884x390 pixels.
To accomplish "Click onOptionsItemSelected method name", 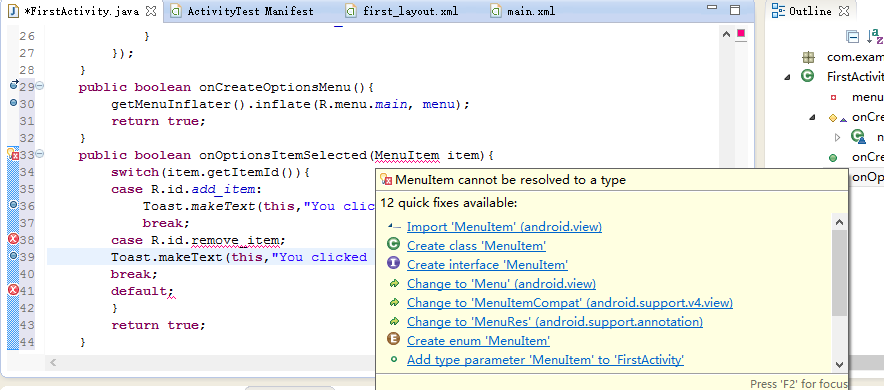I will point(284,156).
